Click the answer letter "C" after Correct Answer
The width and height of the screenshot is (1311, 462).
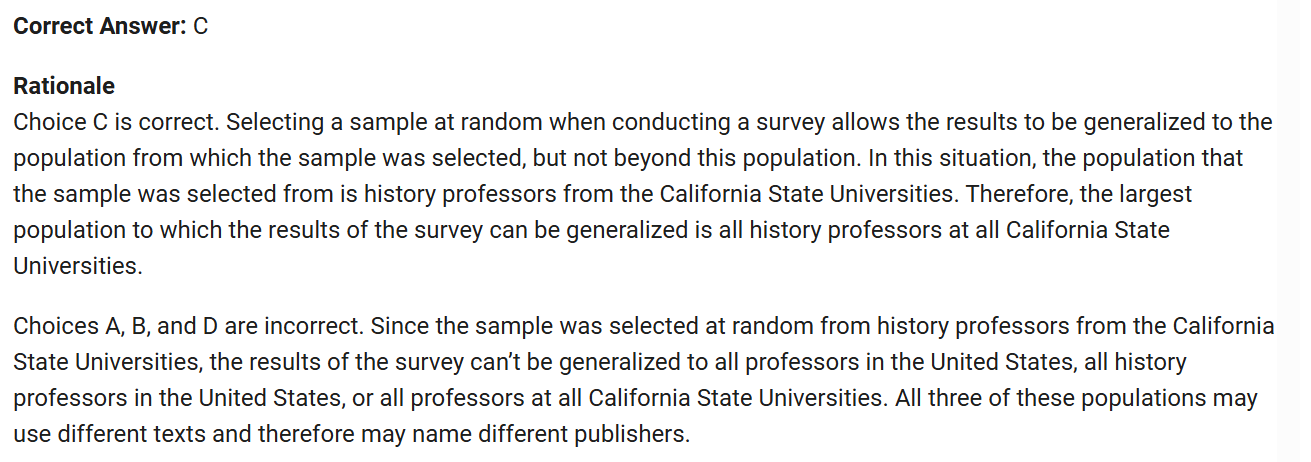(x=201, y=27)
